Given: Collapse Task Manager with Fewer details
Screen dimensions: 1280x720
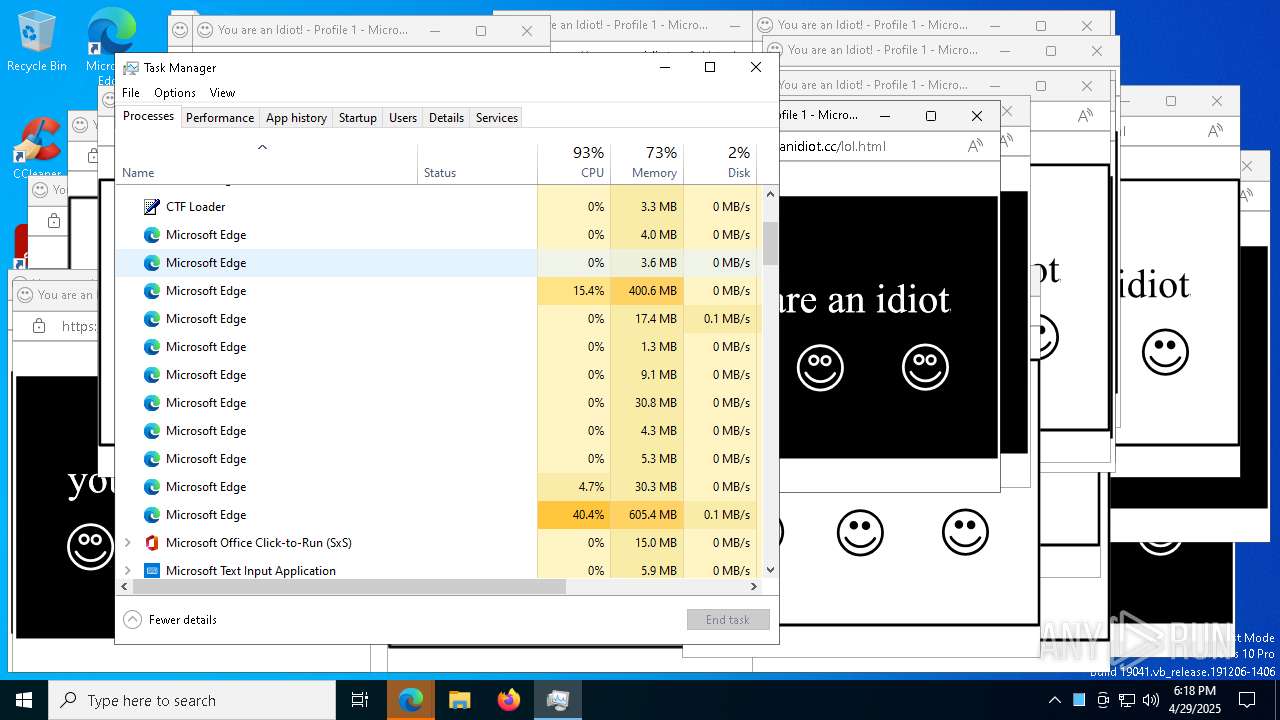Looking at the screenshot, I should pos(170,620).
